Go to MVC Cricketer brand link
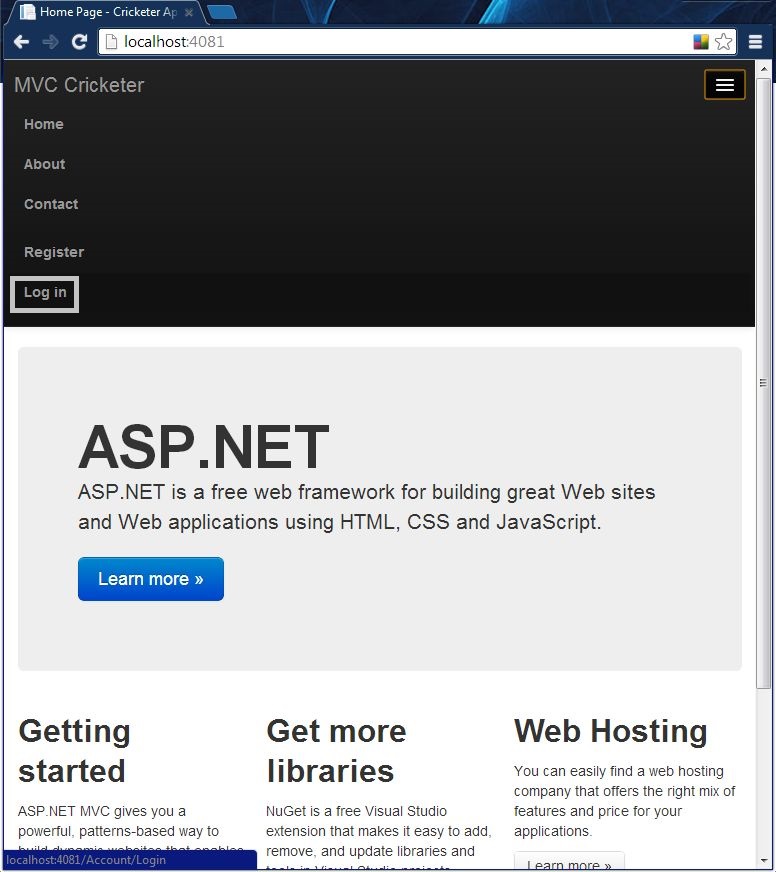 (x=79, y=85)
